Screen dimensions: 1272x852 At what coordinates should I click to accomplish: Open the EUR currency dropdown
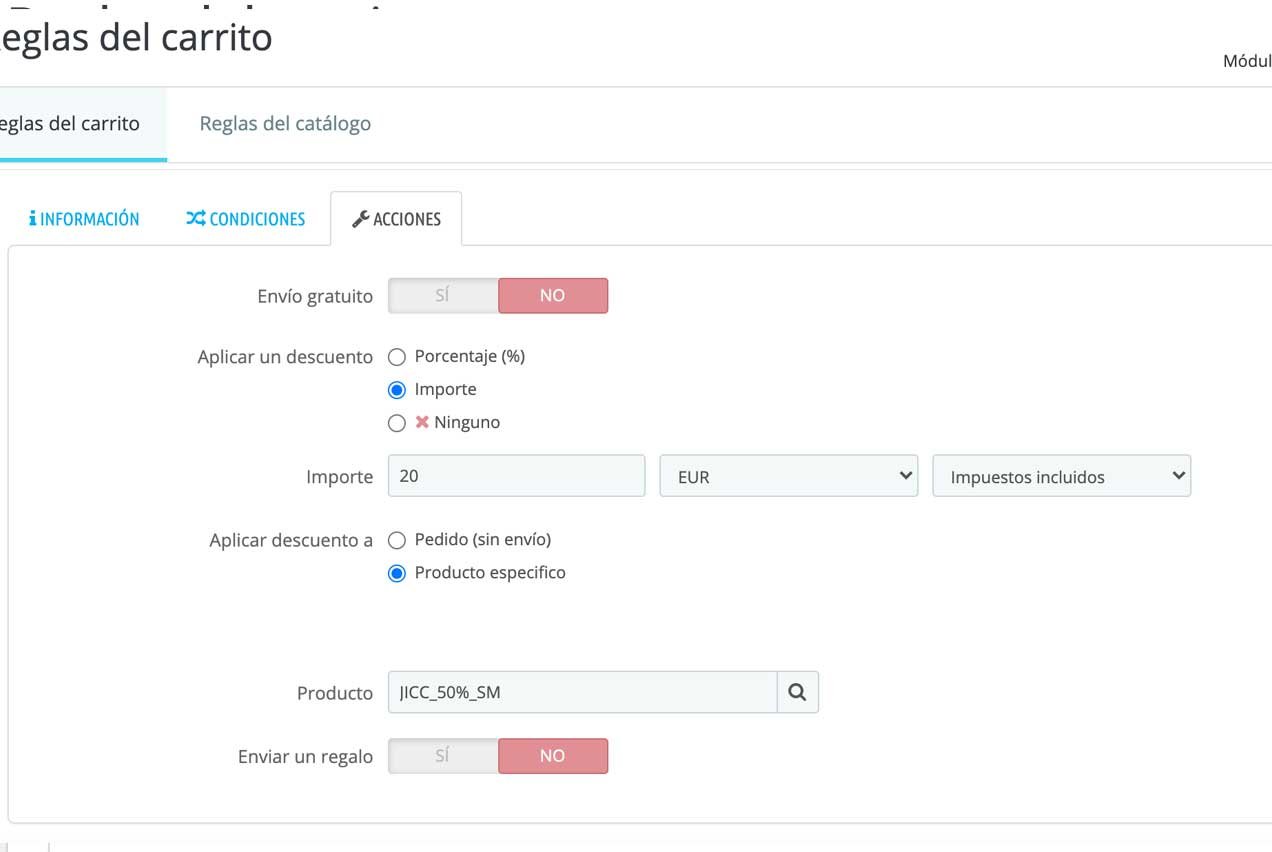pos(788,476)
